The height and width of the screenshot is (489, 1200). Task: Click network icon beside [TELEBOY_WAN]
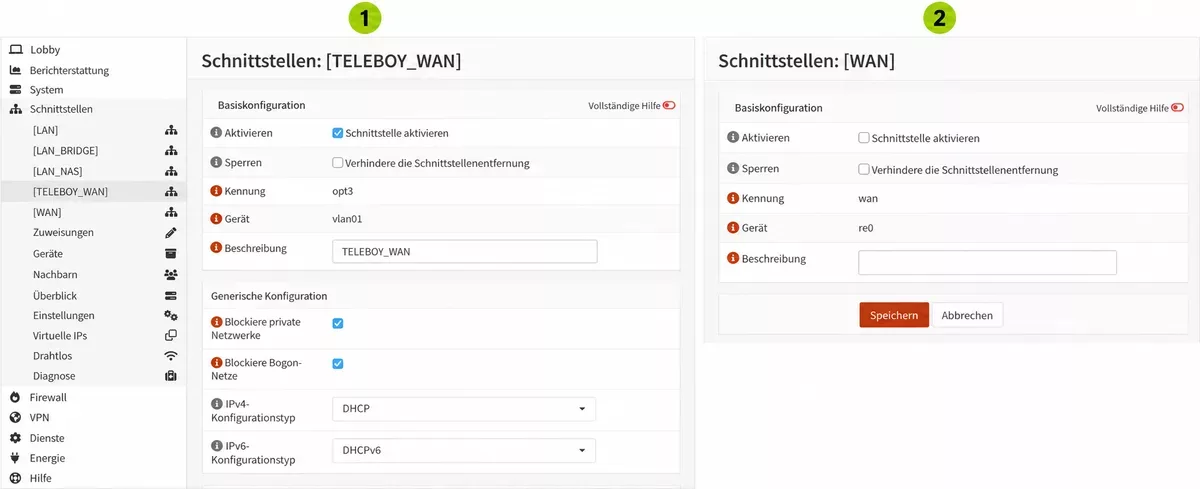[x=171, y=191]
